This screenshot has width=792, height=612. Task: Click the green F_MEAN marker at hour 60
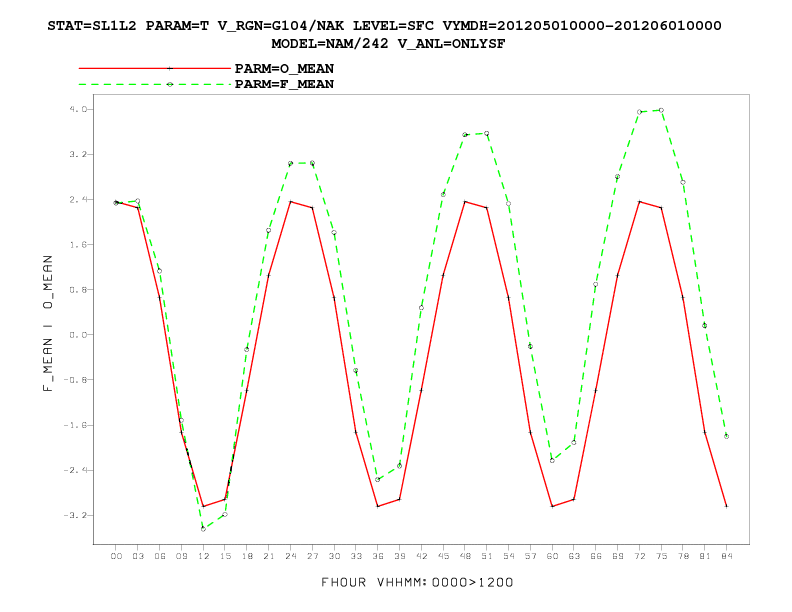click(x=552, y=461)
